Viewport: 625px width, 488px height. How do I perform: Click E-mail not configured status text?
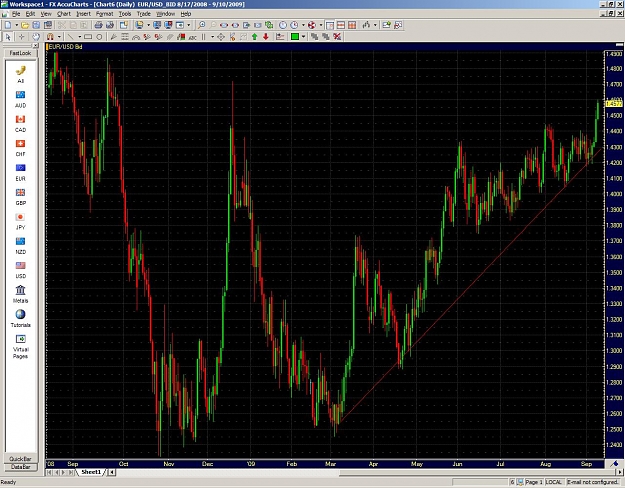coord(592,482)
